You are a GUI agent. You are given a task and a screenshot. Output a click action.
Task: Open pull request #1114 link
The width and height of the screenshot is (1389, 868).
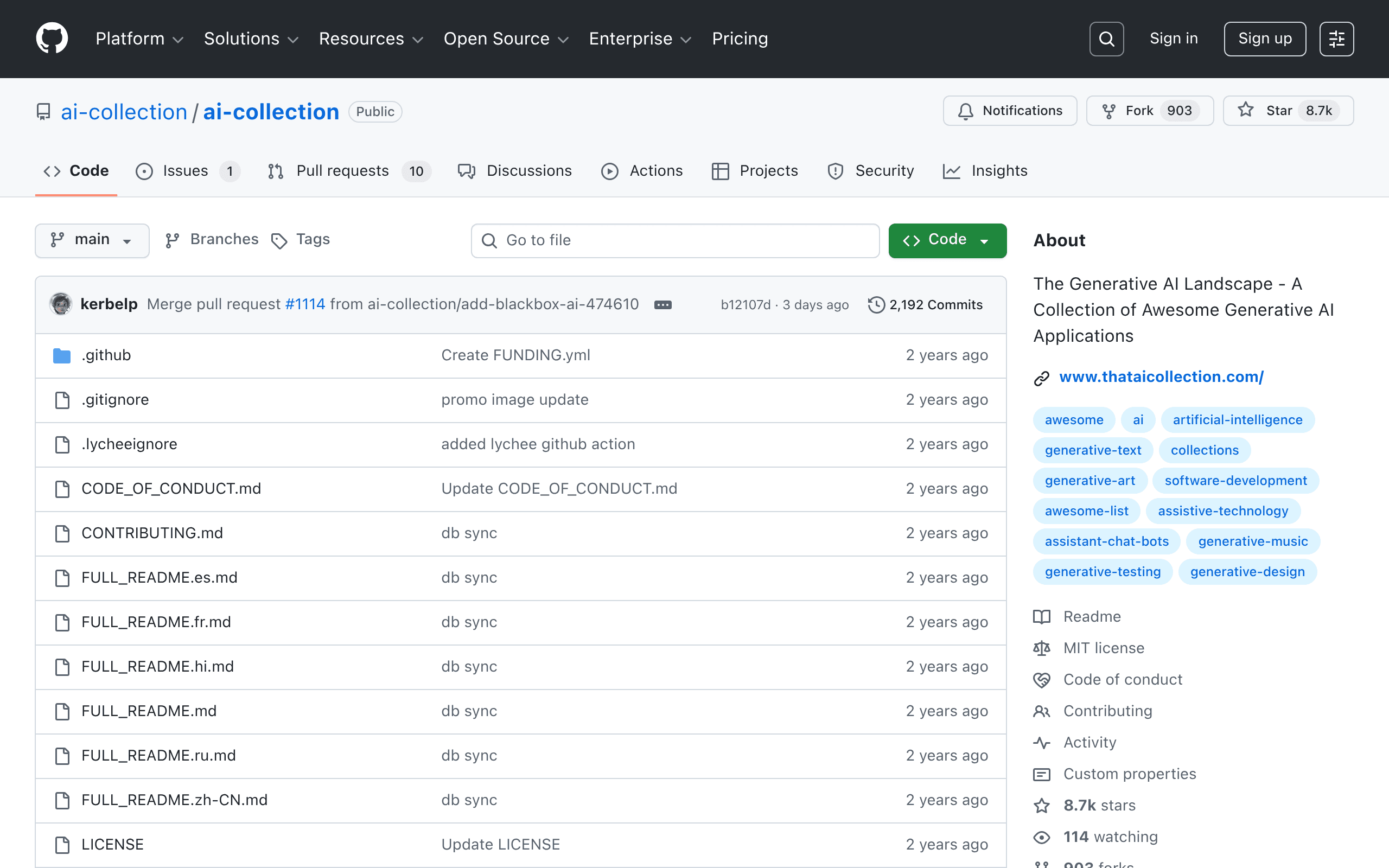[x=305, y=304]
